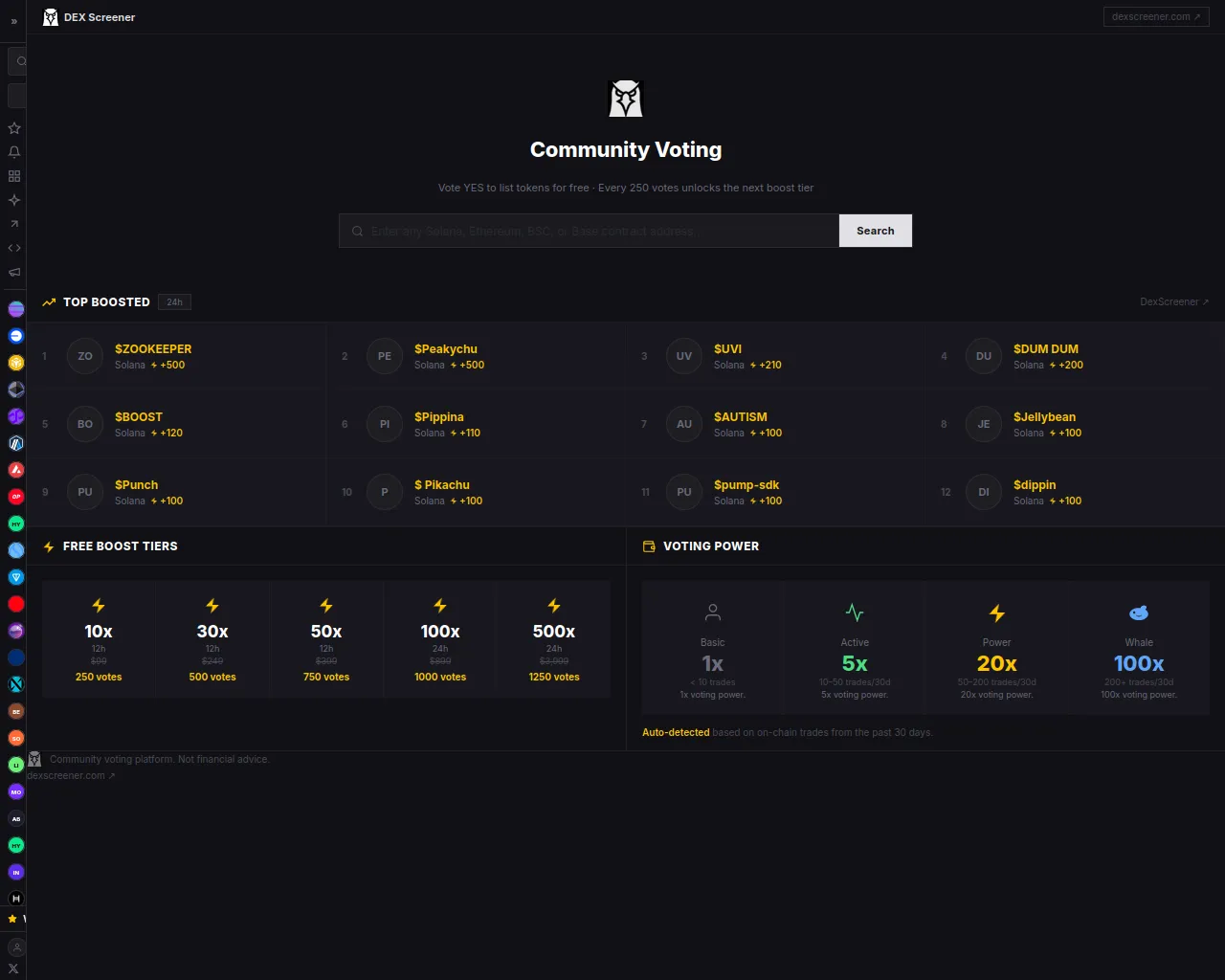1225x980 pixels.
Task: Open the user profile icon in sidebar
Action: click(16, 947)
